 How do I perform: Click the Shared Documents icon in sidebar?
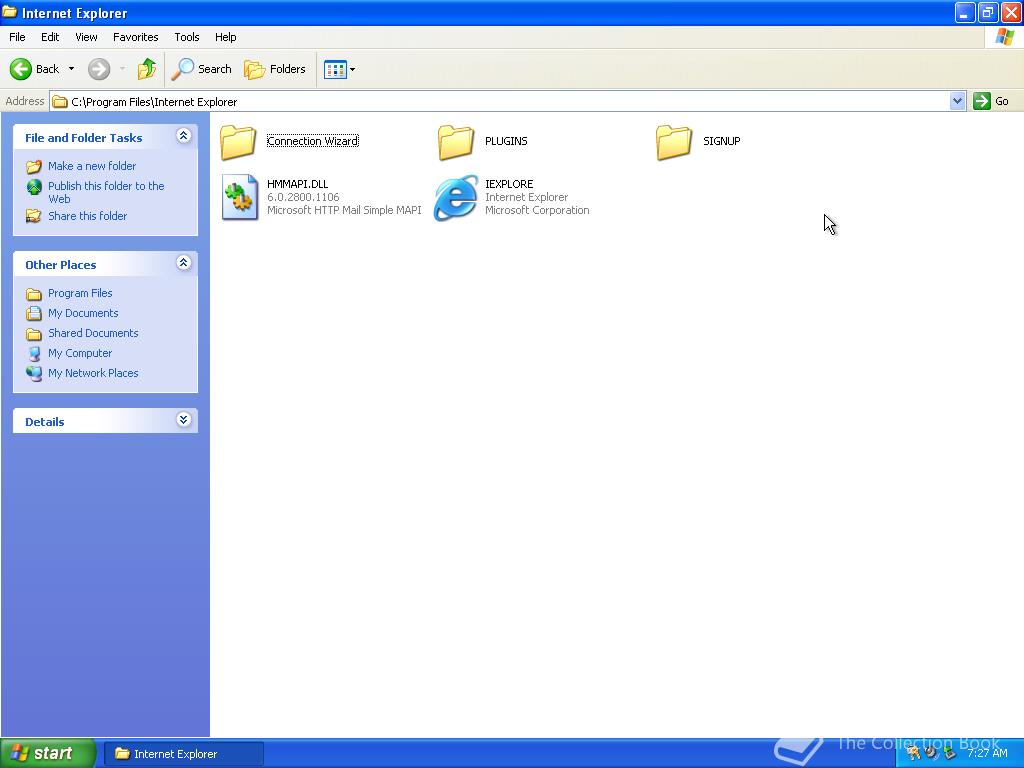click(x=34, y=334)
